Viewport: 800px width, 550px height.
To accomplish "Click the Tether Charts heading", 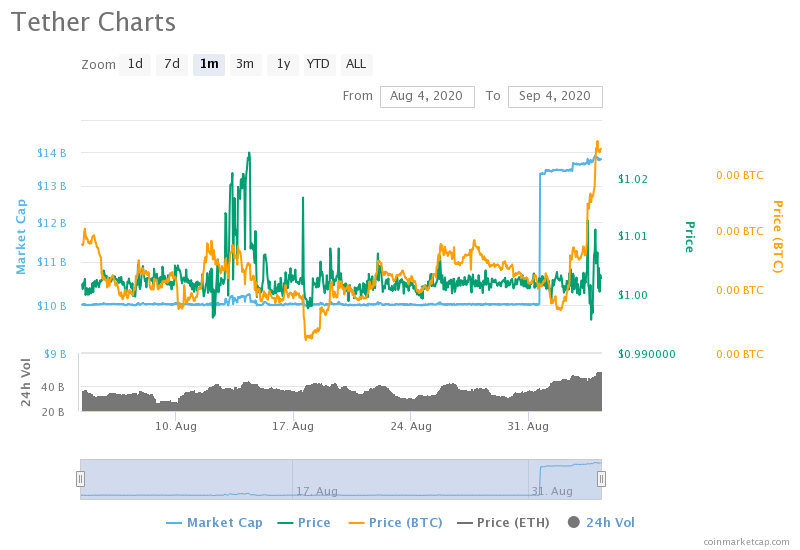I will point(93,22).
